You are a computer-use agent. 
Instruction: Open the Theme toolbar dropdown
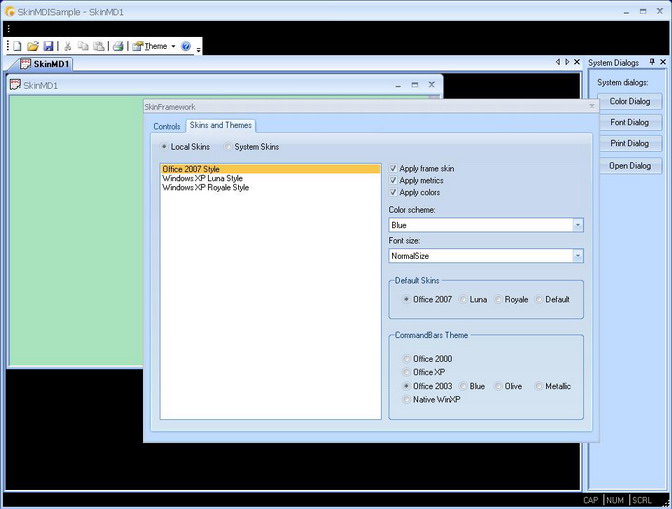point(155,46)
